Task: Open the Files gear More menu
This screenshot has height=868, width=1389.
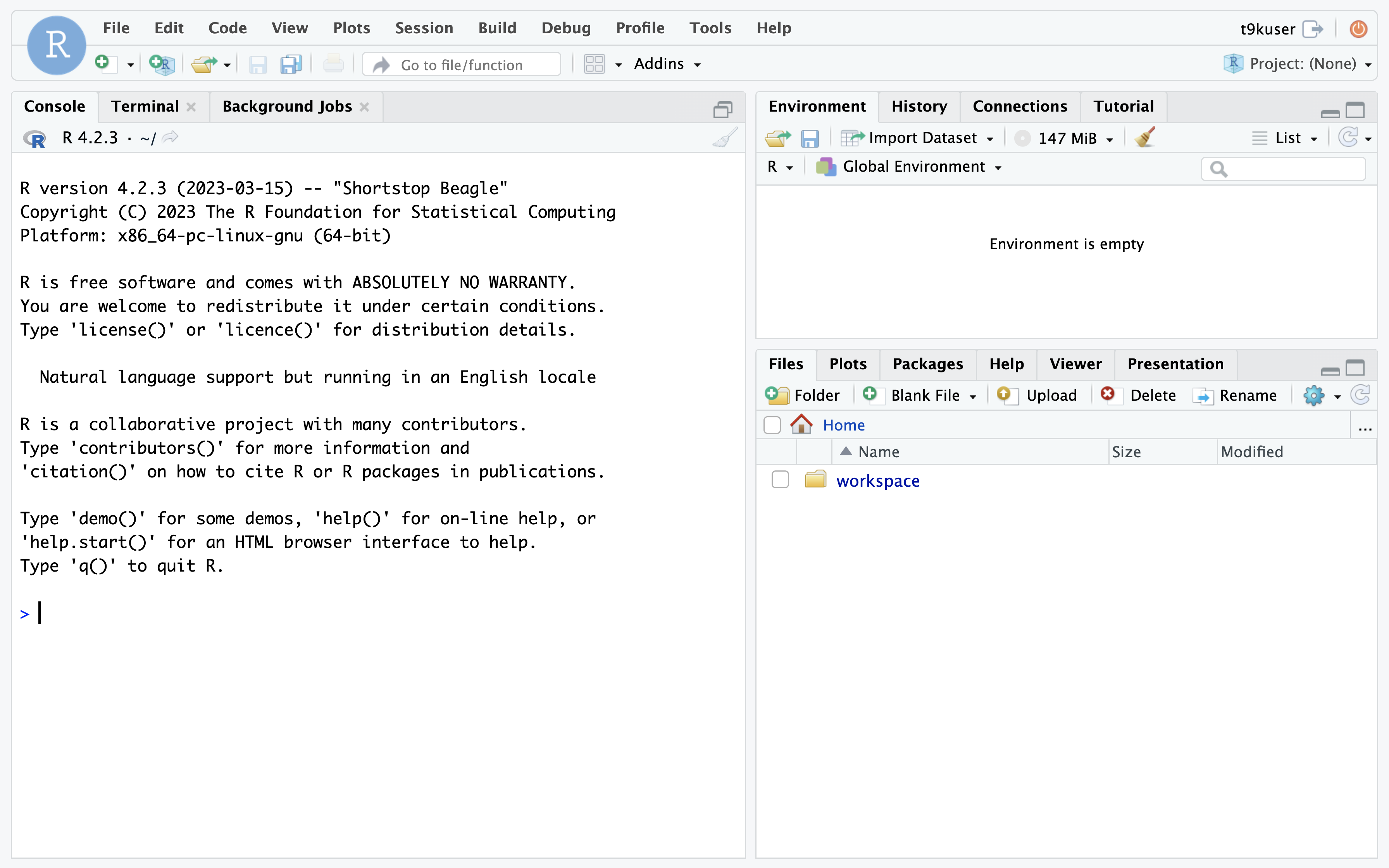Action: point(1322,396)
